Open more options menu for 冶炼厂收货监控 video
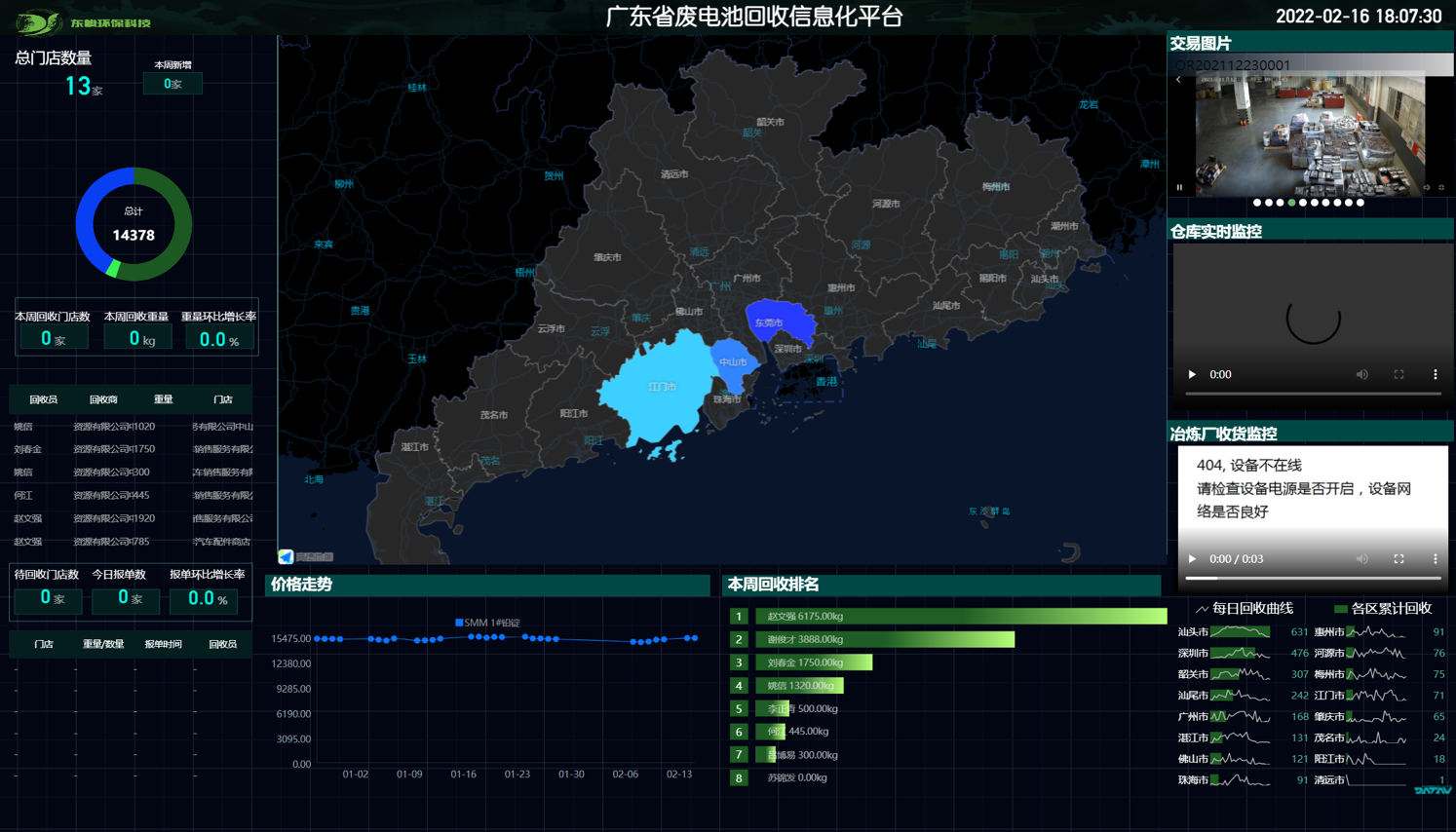Viewport: 1456px width, 832px height. point(1435,559)
